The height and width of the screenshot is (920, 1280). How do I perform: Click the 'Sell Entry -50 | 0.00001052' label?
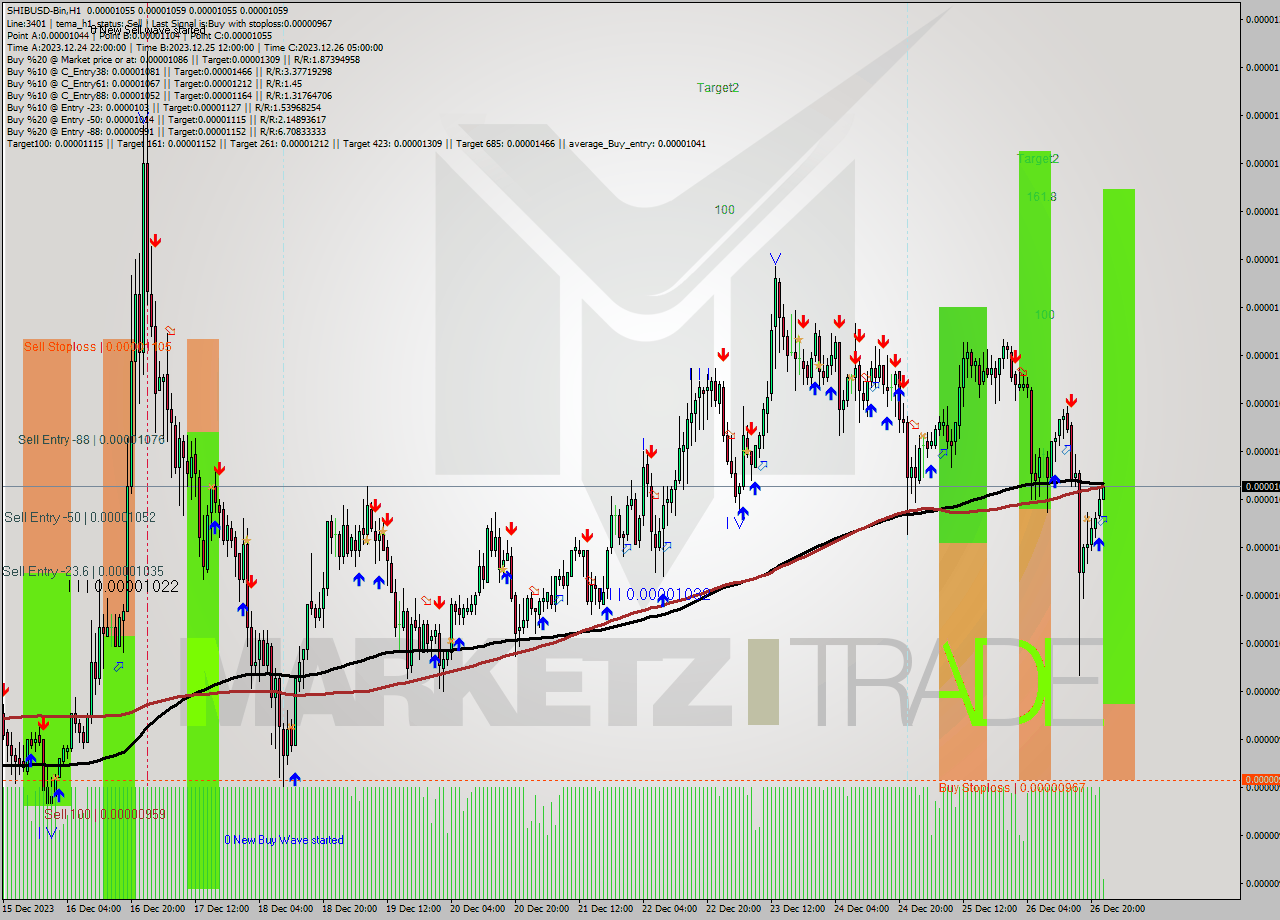[80, 517]
